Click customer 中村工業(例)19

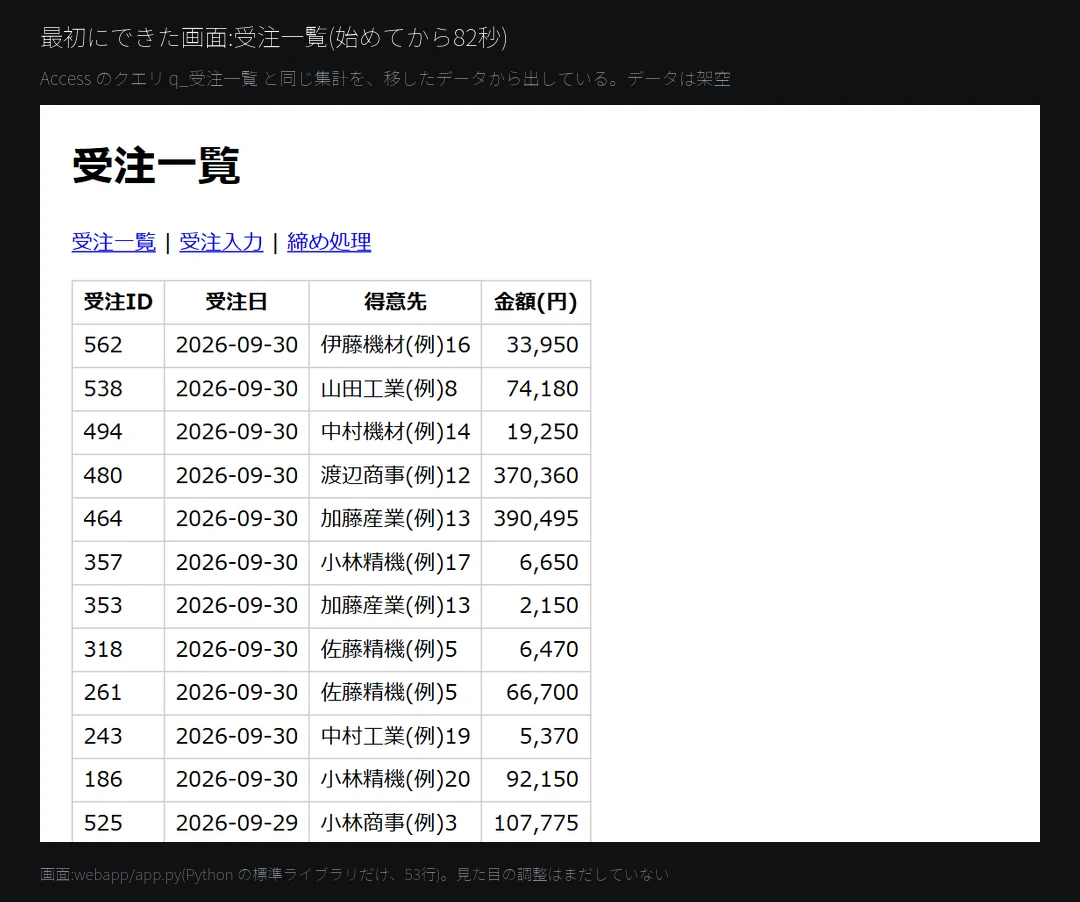point(395,735)
